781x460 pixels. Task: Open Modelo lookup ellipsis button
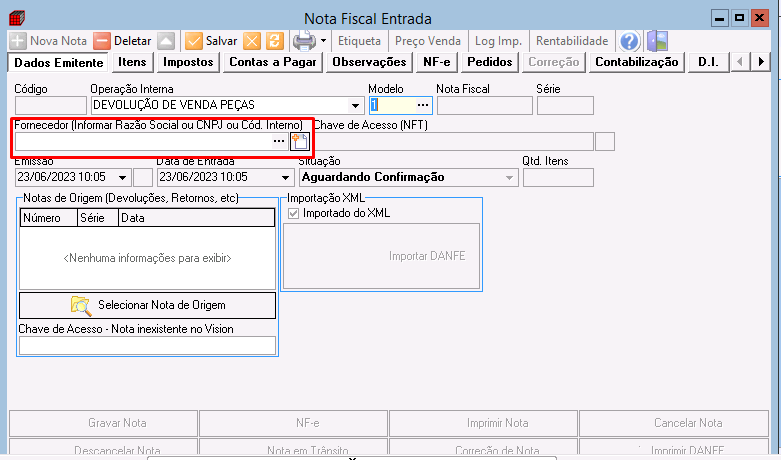pos(423,105)
